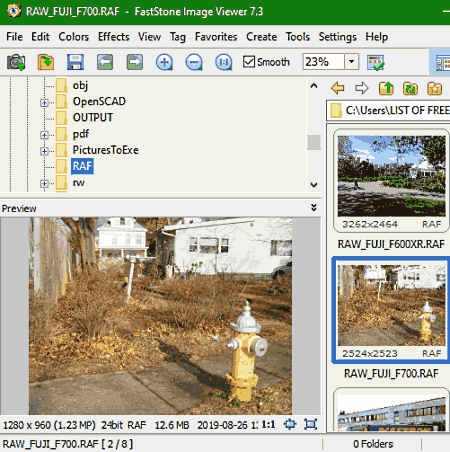Click the Preview panel header label
This screenshot has height=452, width=450.
pyautogui.click(x=19, y=208)
